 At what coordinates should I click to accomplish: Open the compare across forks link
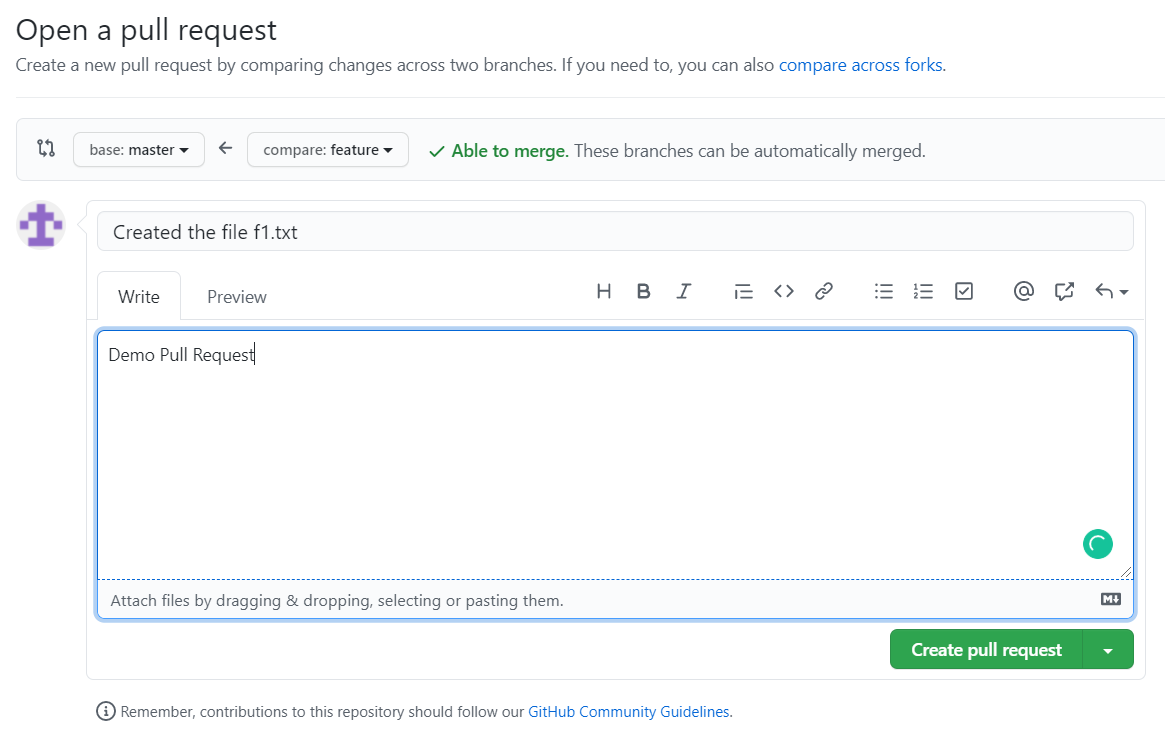[860, 64]
